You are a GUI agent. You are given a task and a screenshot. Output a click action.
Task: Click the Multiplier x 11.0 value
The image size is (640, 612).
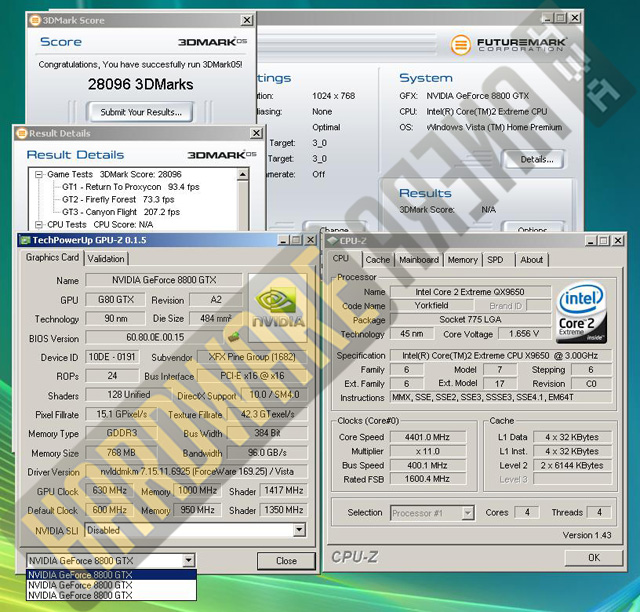coord(427,452)
